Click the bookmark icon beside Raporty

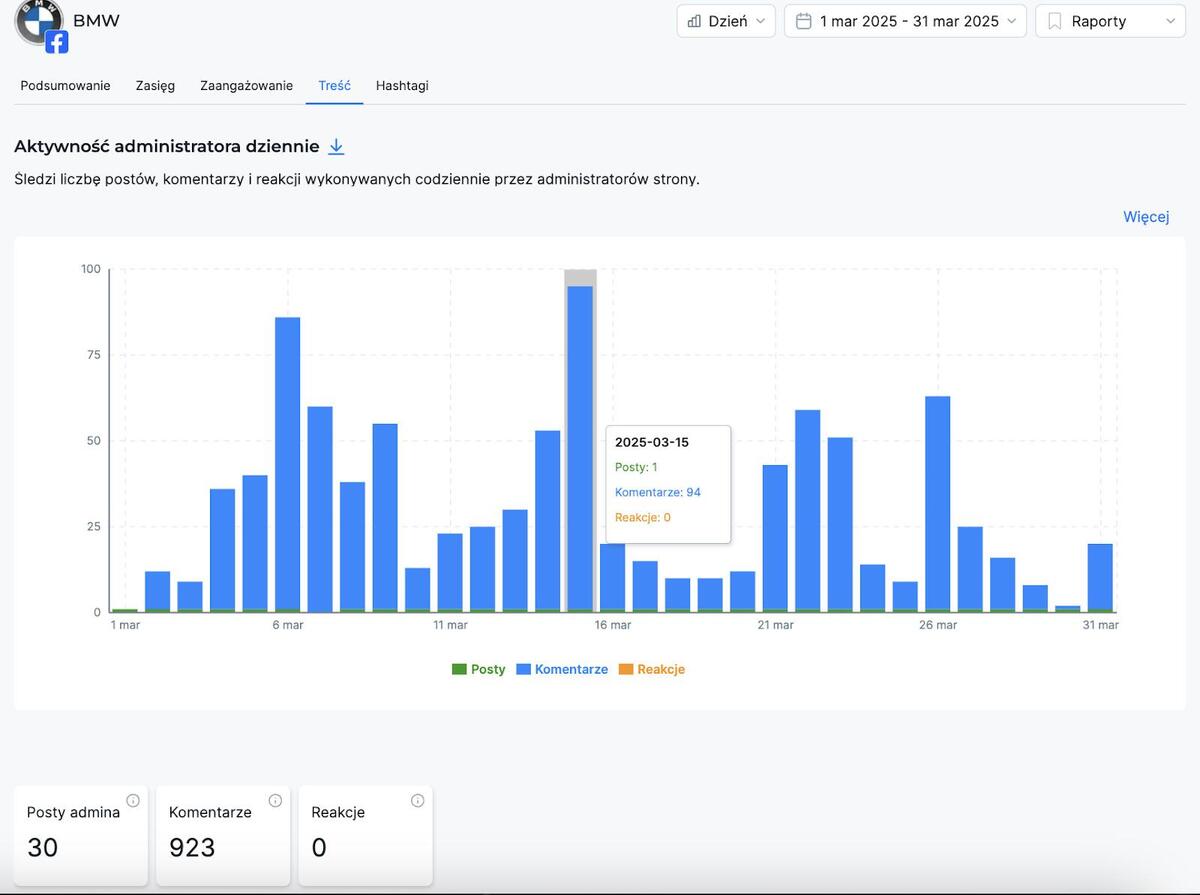tap(1054, 21)
